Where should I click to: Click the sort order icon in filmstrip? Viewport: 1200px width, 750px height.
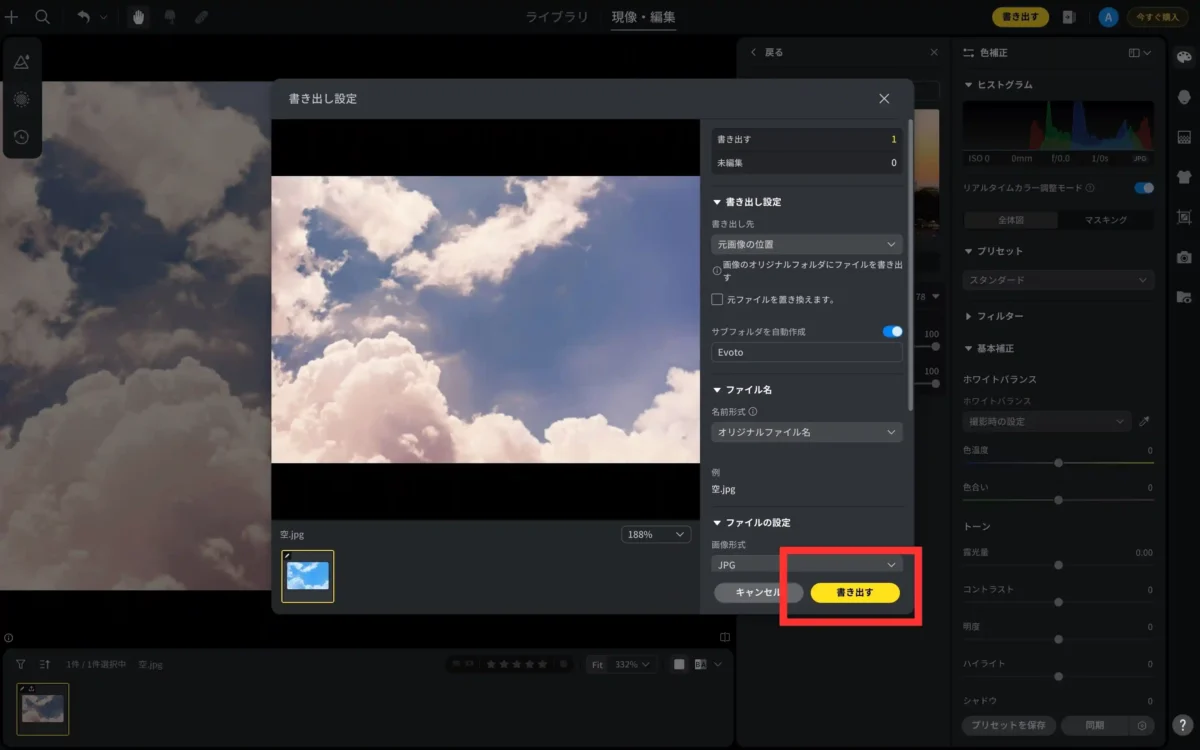[44, 664]
